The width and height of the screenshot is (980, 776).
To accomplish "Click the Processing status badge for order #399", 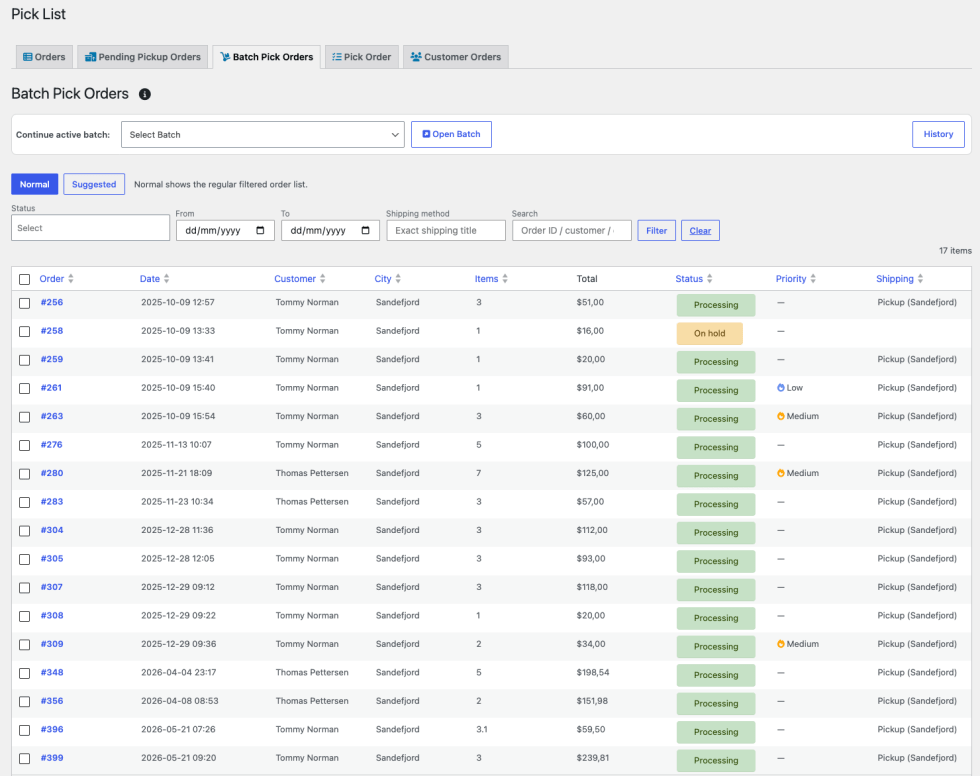I will point(716,760).
